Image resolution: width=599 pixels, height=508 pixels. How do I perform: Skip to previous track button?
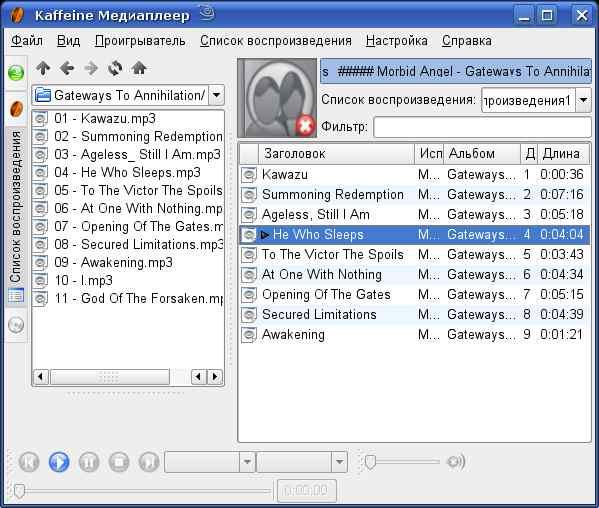[29, 462]
